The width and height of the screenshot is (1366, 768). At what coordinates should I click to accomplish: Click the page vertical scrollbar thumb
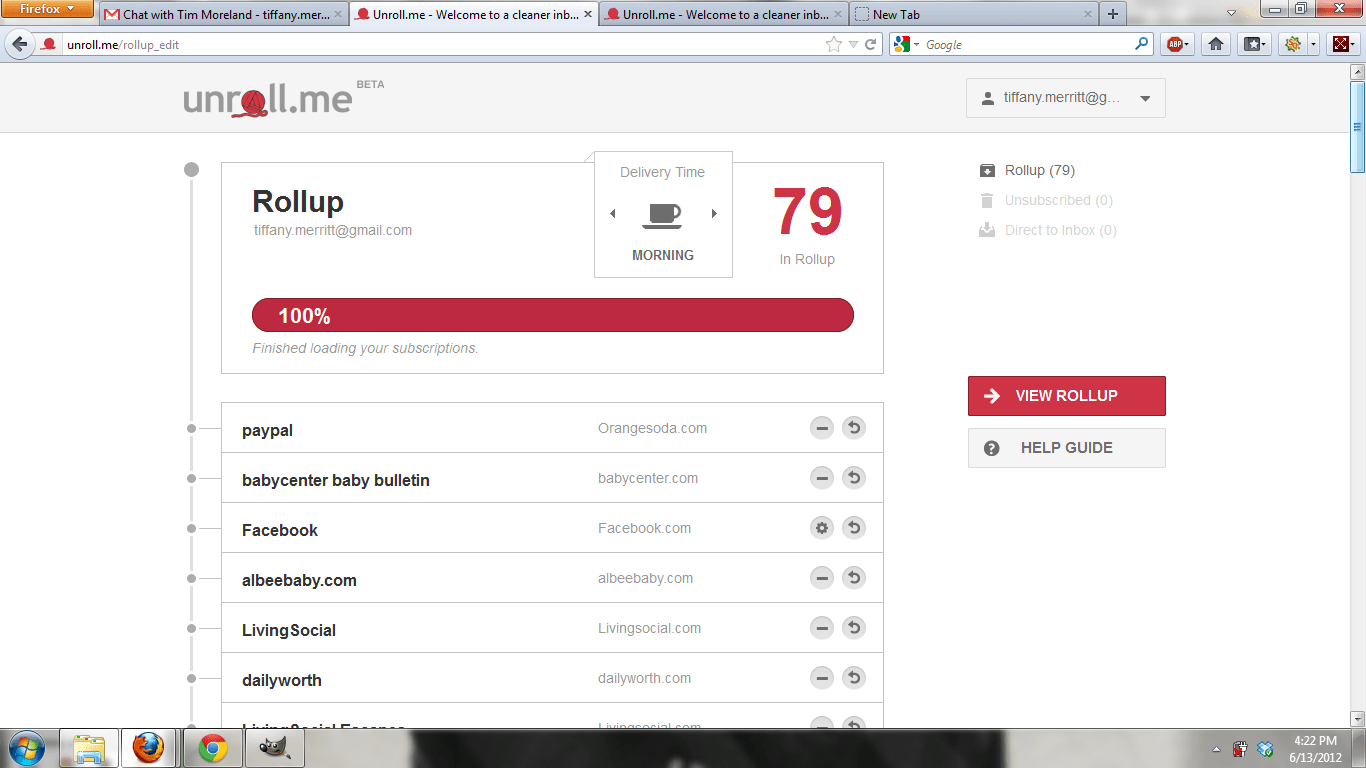click(x=1357, y=126)
